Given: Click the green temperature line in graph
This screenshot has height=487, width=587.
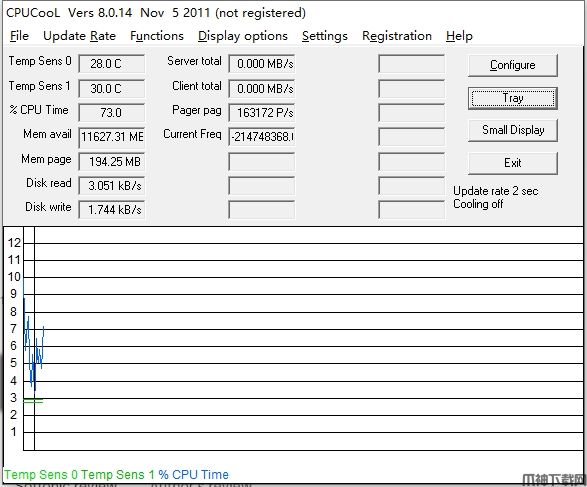Looking at the screenshot, I should click(33, 401).
